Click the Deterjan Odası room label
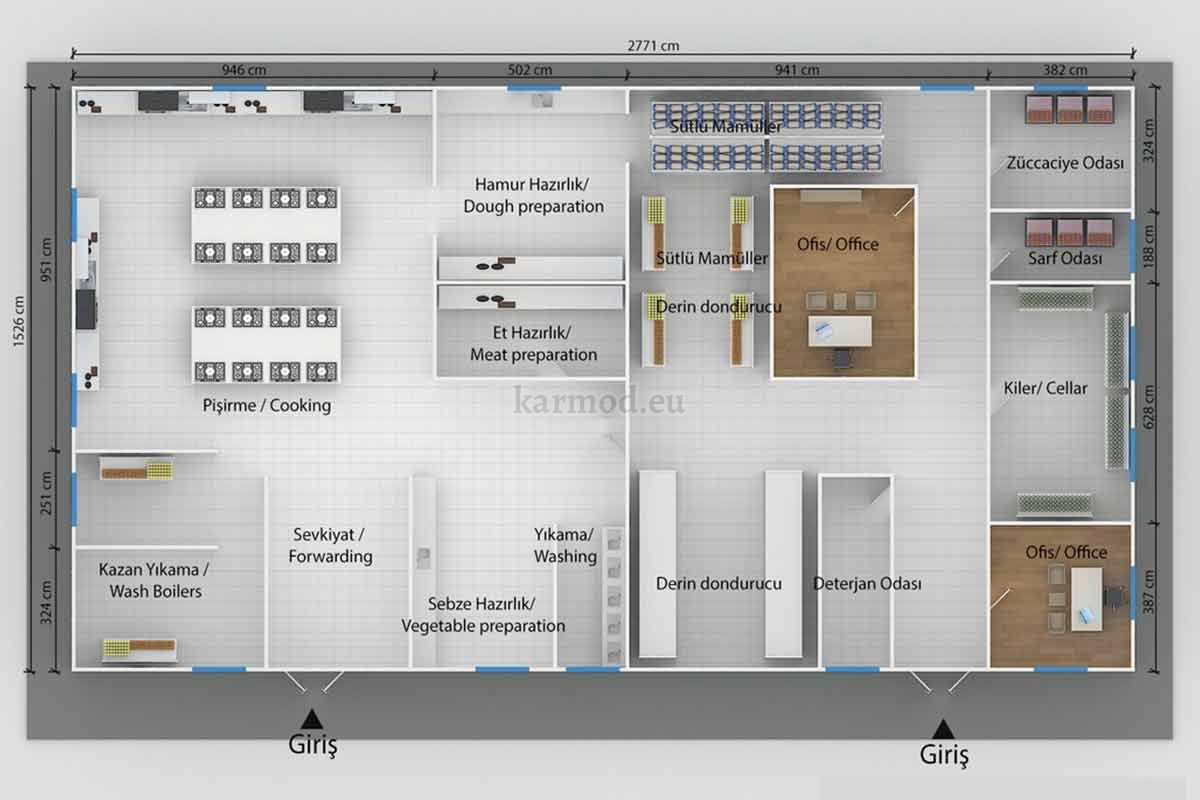This screenshot has width=1200, height=800. coord(867,584)
